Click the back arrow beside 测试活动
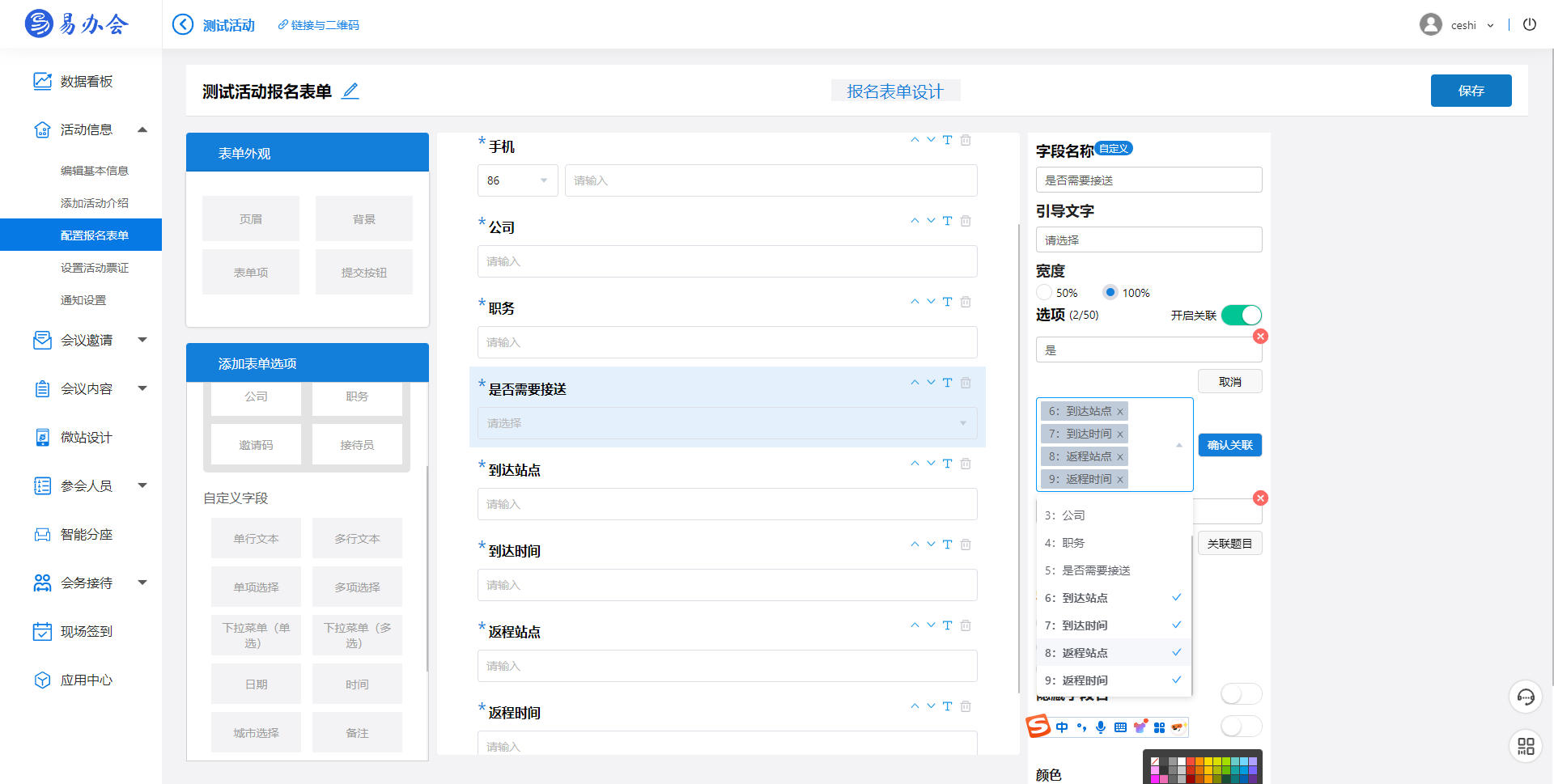 pyautogui.click(x=183, y=25)
